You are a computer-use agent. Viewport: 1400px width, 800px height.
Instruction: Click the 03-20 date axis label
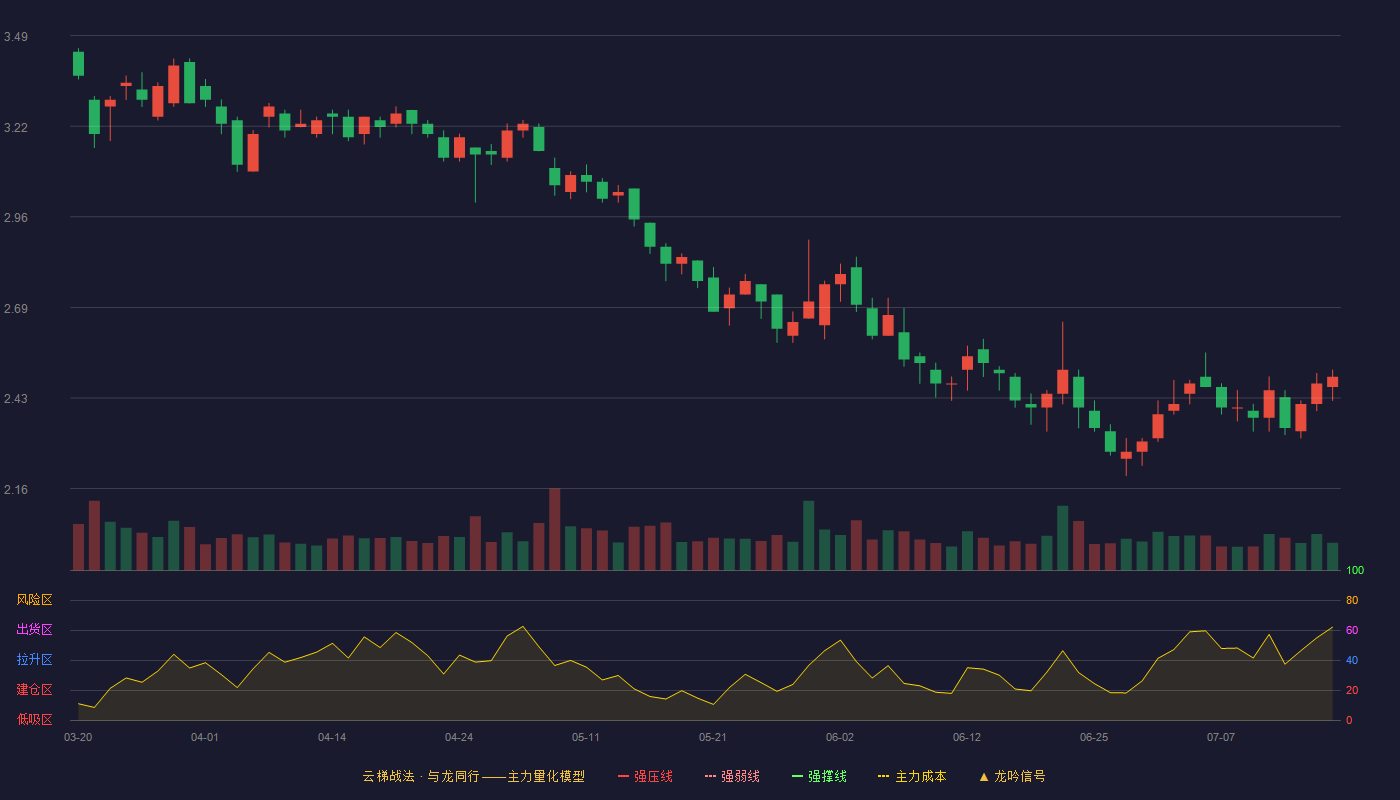point(78,737)
